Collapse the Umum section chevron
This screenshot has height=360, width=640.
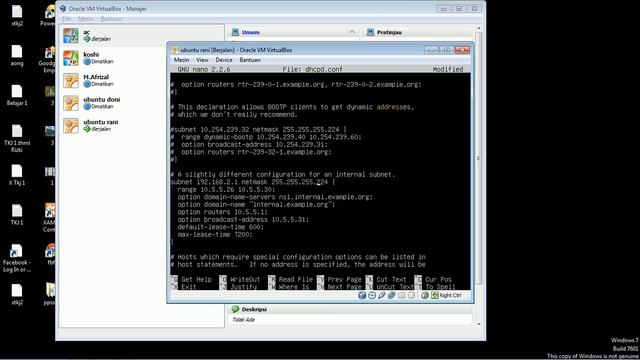pos(352,32)
